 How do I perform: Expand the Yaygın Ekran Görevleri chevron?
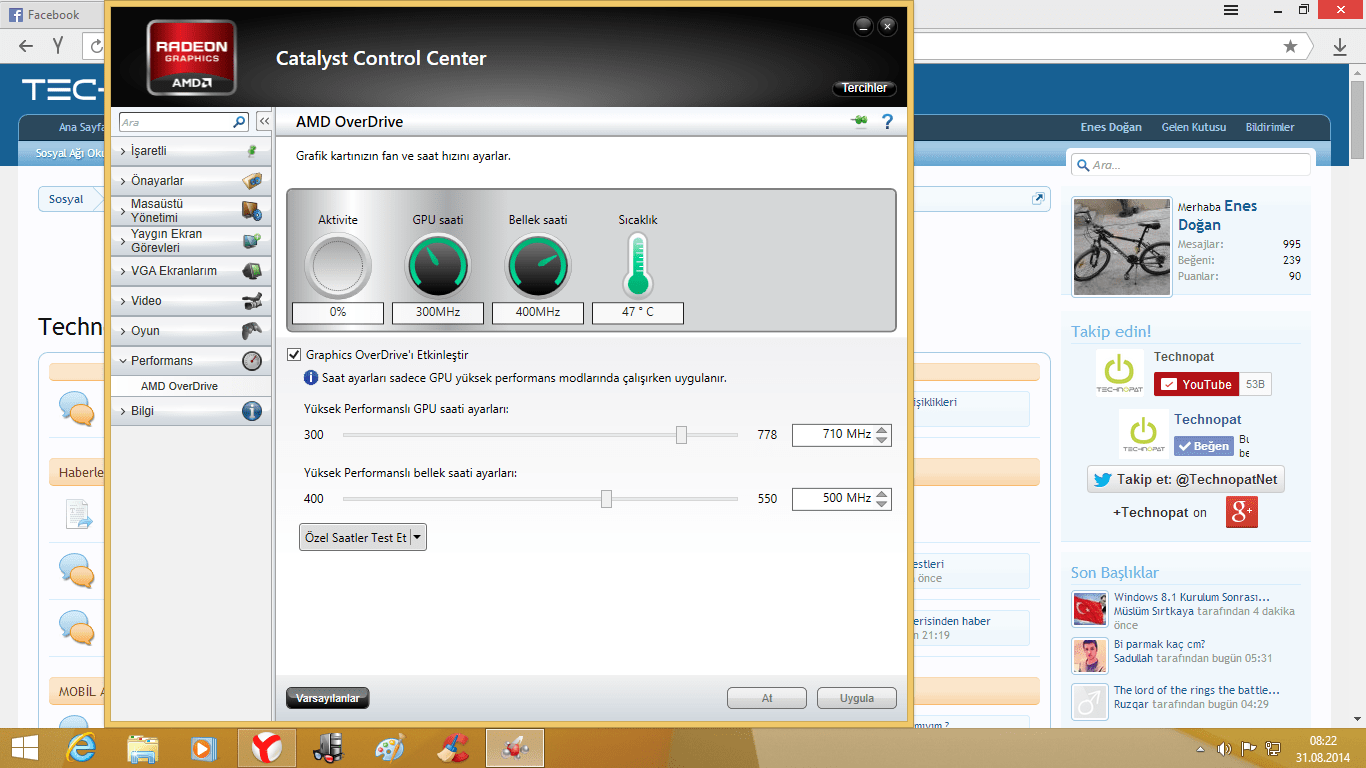123,241
